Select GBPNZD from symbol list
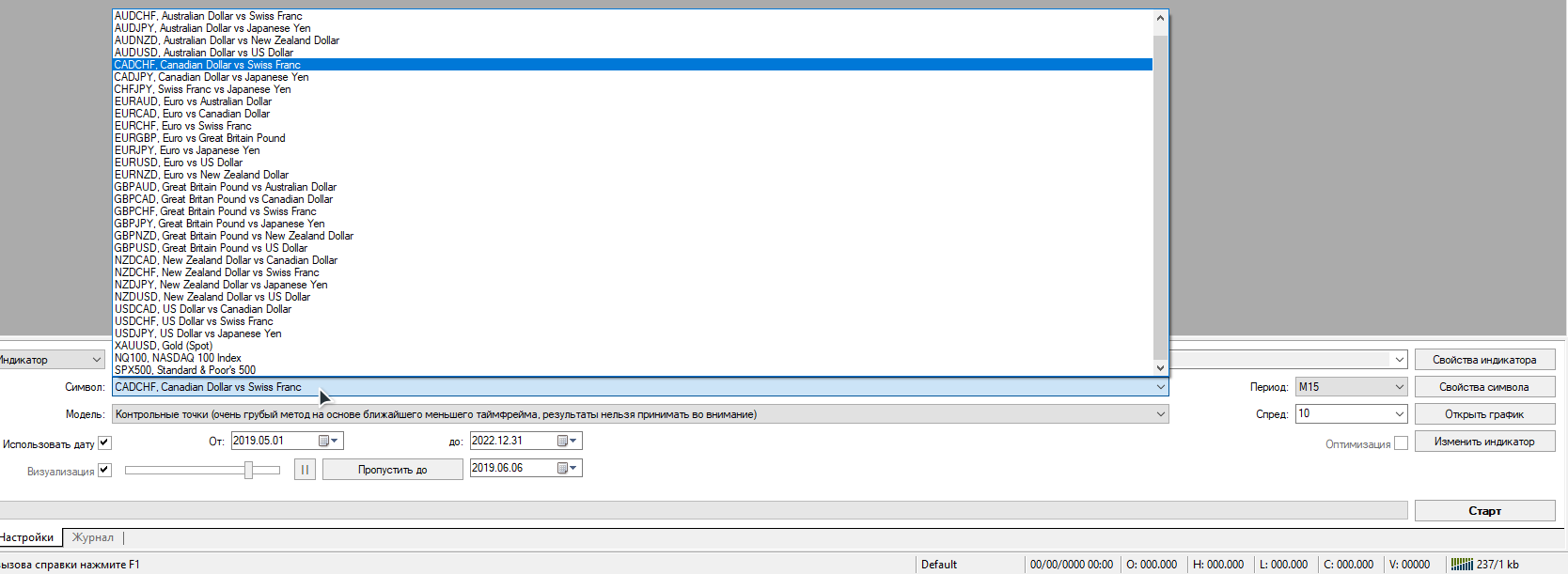 [633, 236]
